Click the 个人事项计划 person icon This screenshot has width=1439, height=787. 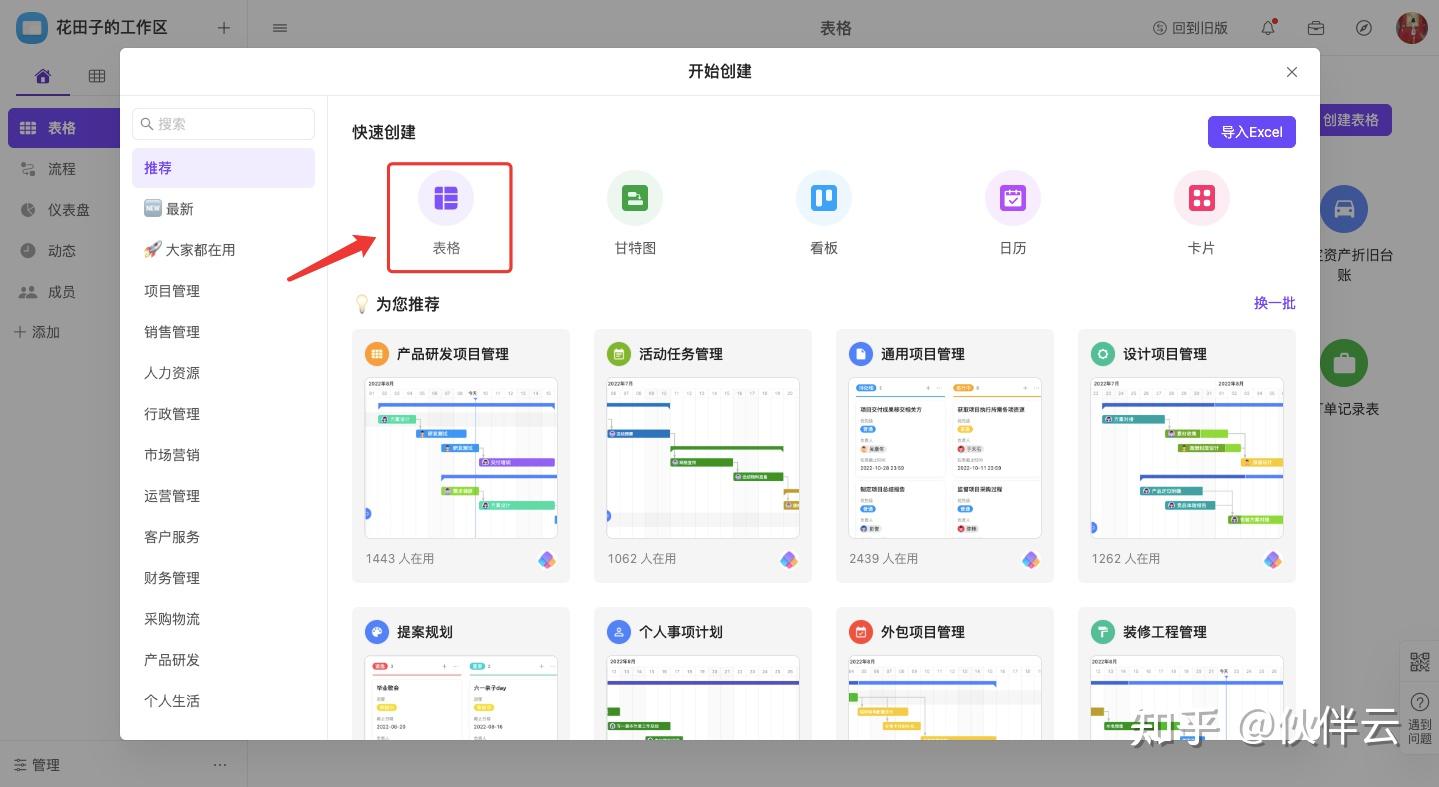[619, 632]
